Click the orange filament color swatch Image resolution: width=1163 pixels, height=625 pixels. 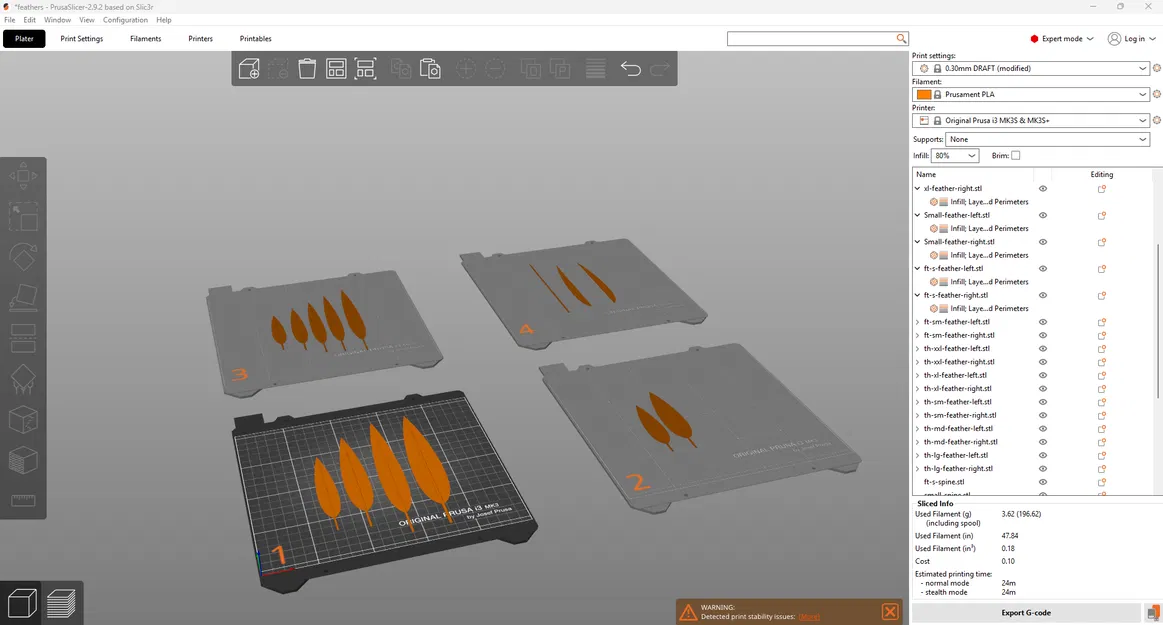point(923,94)
